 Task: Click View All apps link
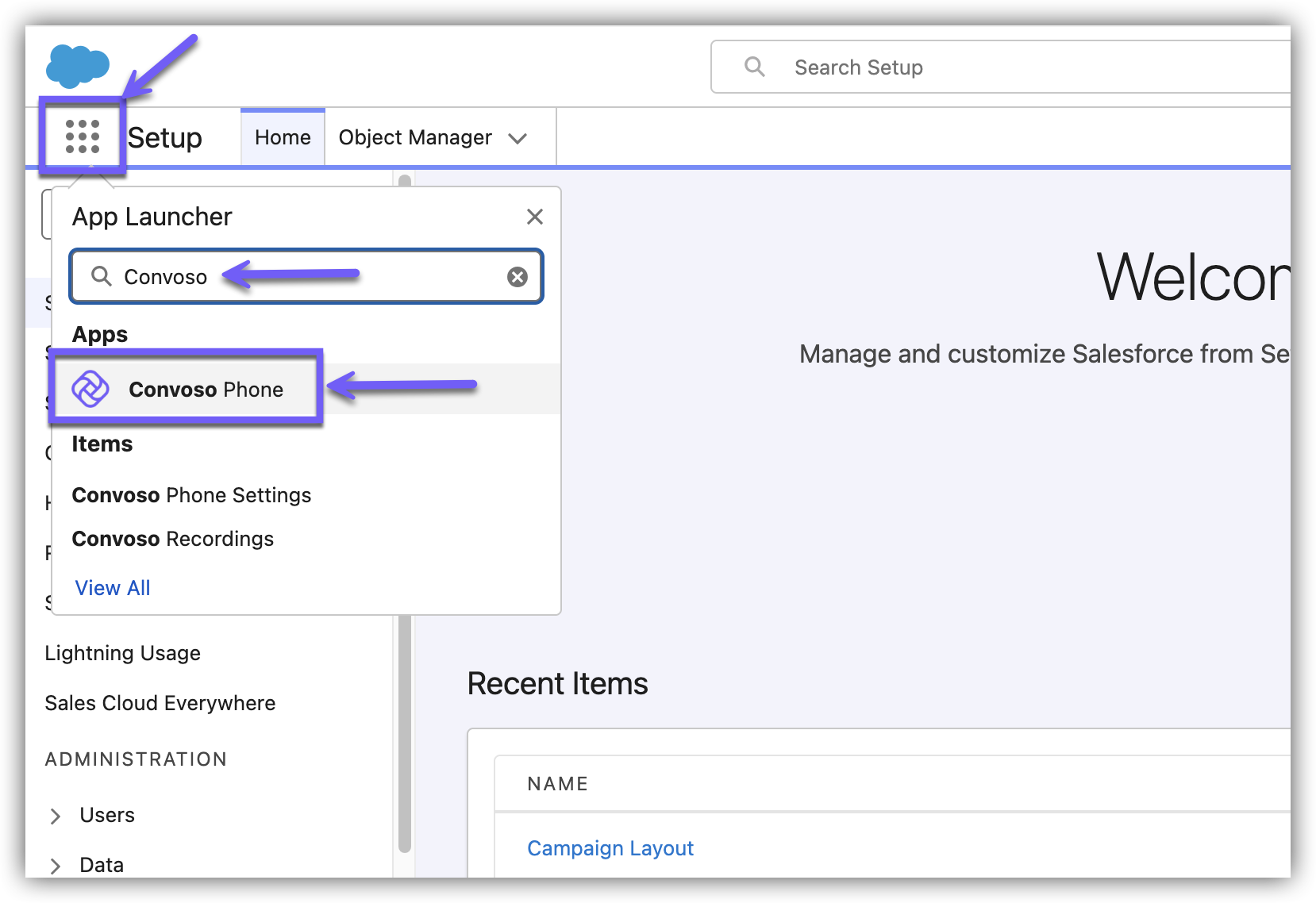click(113, 588)
